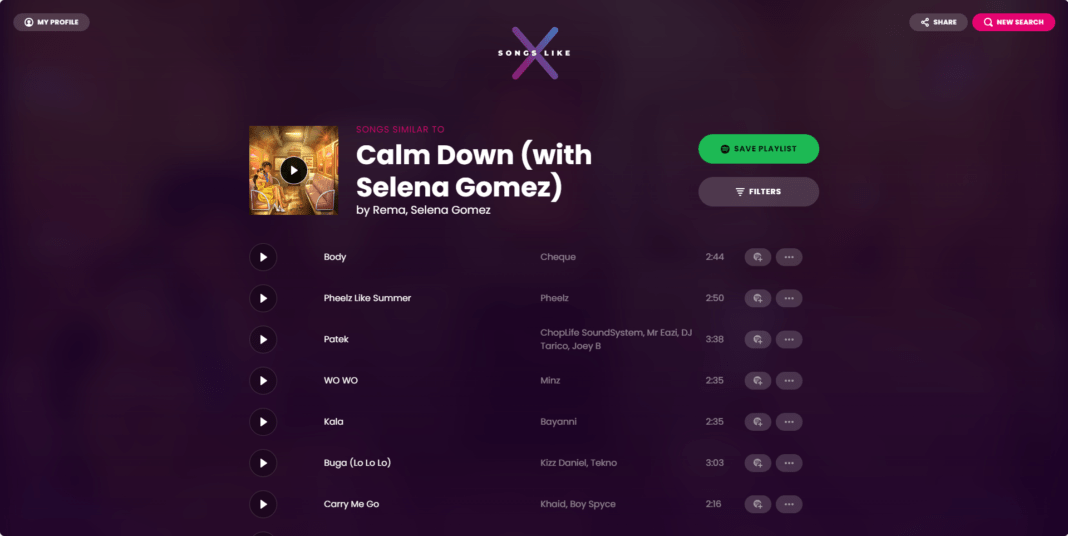Add Carry Me Go to playlist
This screenshot has width=1068, height=536.
(x=757, y=504)
